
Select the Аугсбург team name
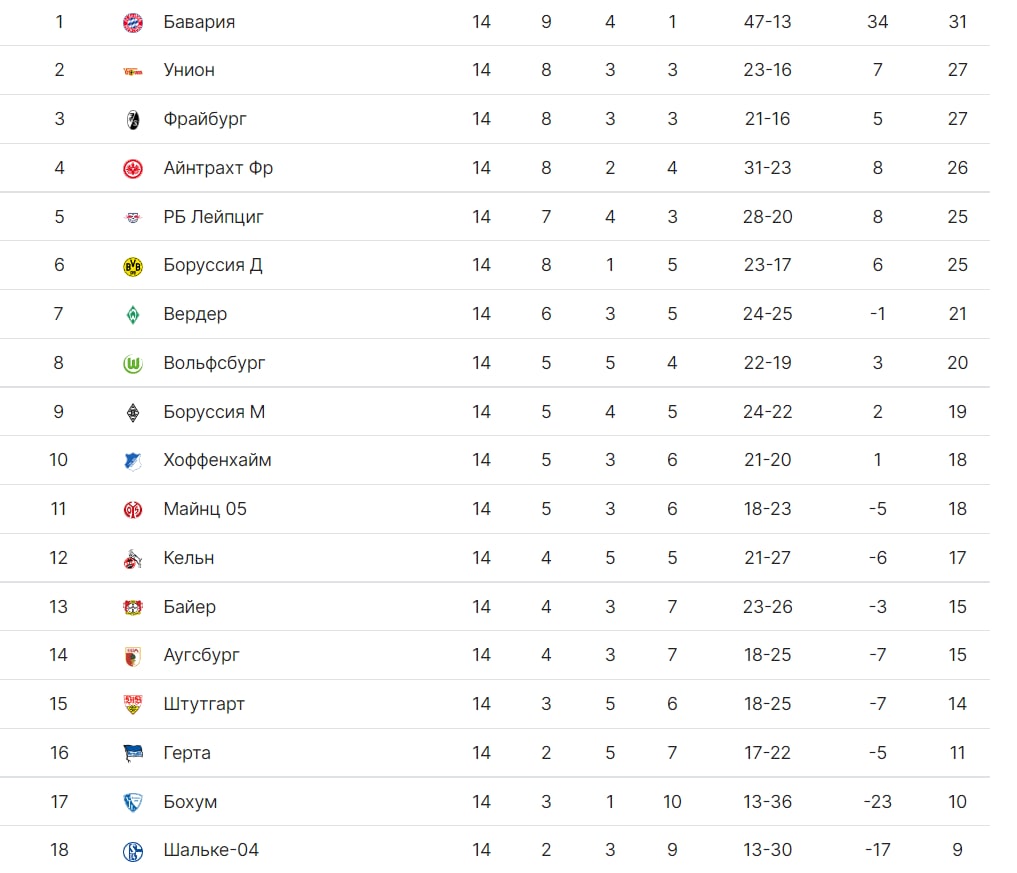(201, 655)
